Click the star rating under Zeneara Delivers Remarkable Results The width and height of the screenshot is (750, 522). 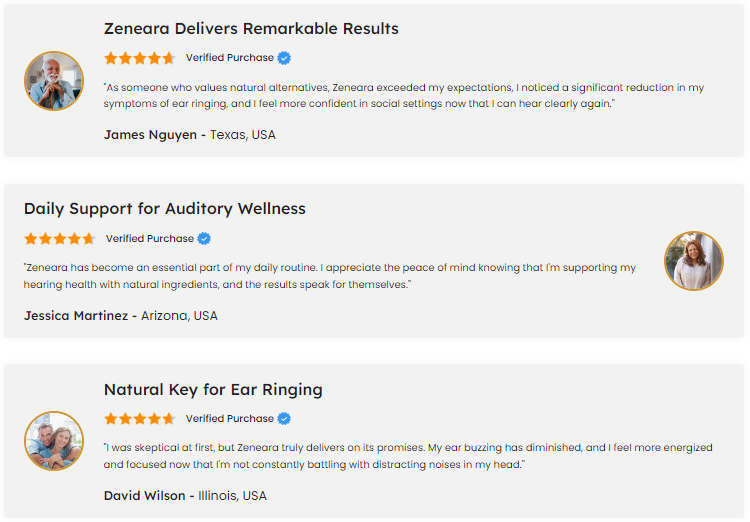point(139,58)
